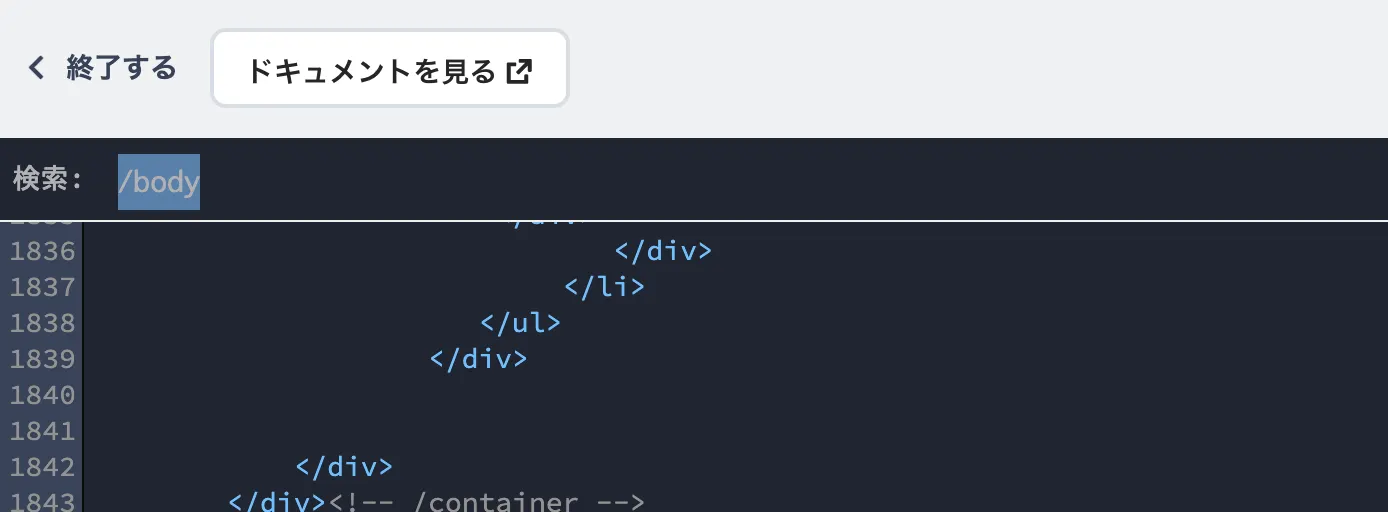The height and width of the screenshot is (512, 1388).
Task: Select line number 1836 in gutter
Action: (x=42, y=251)
